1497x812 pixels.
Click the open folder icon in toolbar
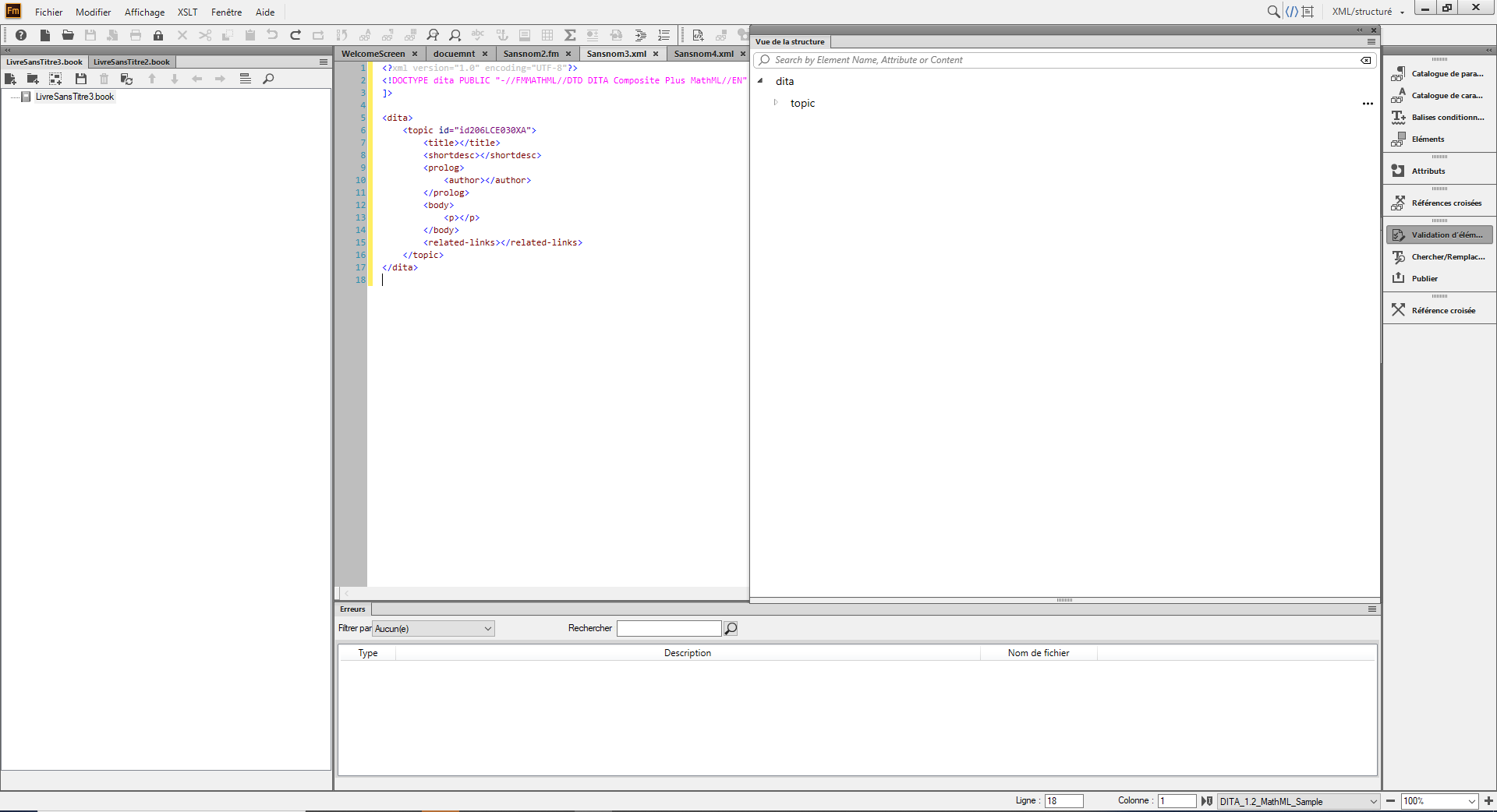68,35
